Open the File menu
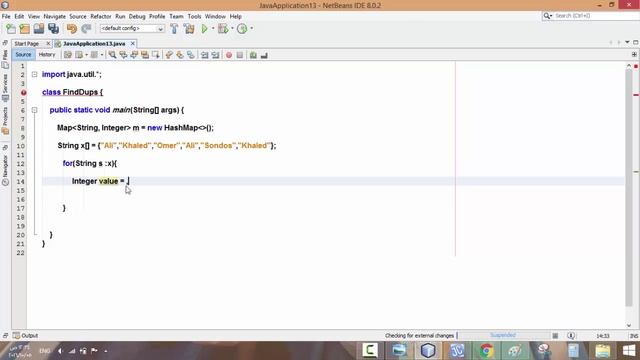The width and height of the screenshot is (640, 360). click(x=6, y=16)
